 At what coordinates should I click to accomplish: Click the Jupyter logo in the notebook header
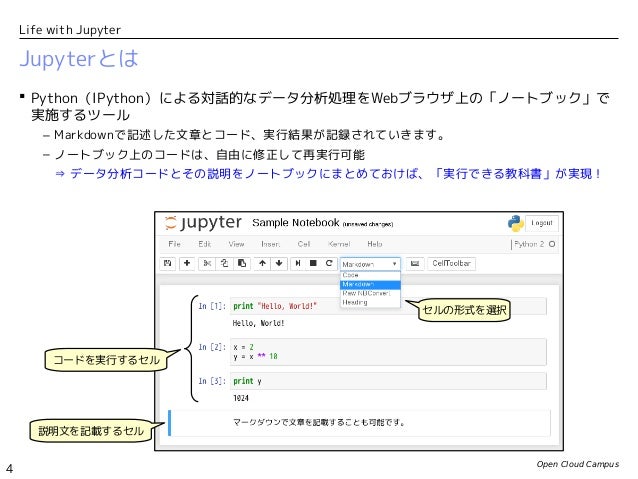point(203,223)
